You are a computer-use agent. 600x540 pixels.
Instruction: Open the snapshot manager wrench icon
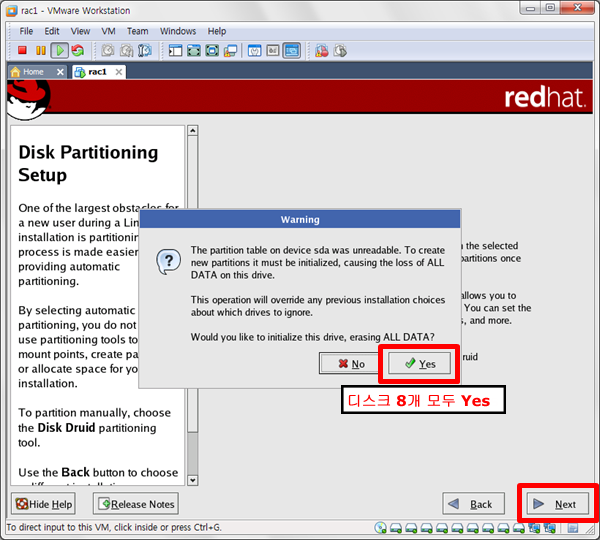(145, 50)
